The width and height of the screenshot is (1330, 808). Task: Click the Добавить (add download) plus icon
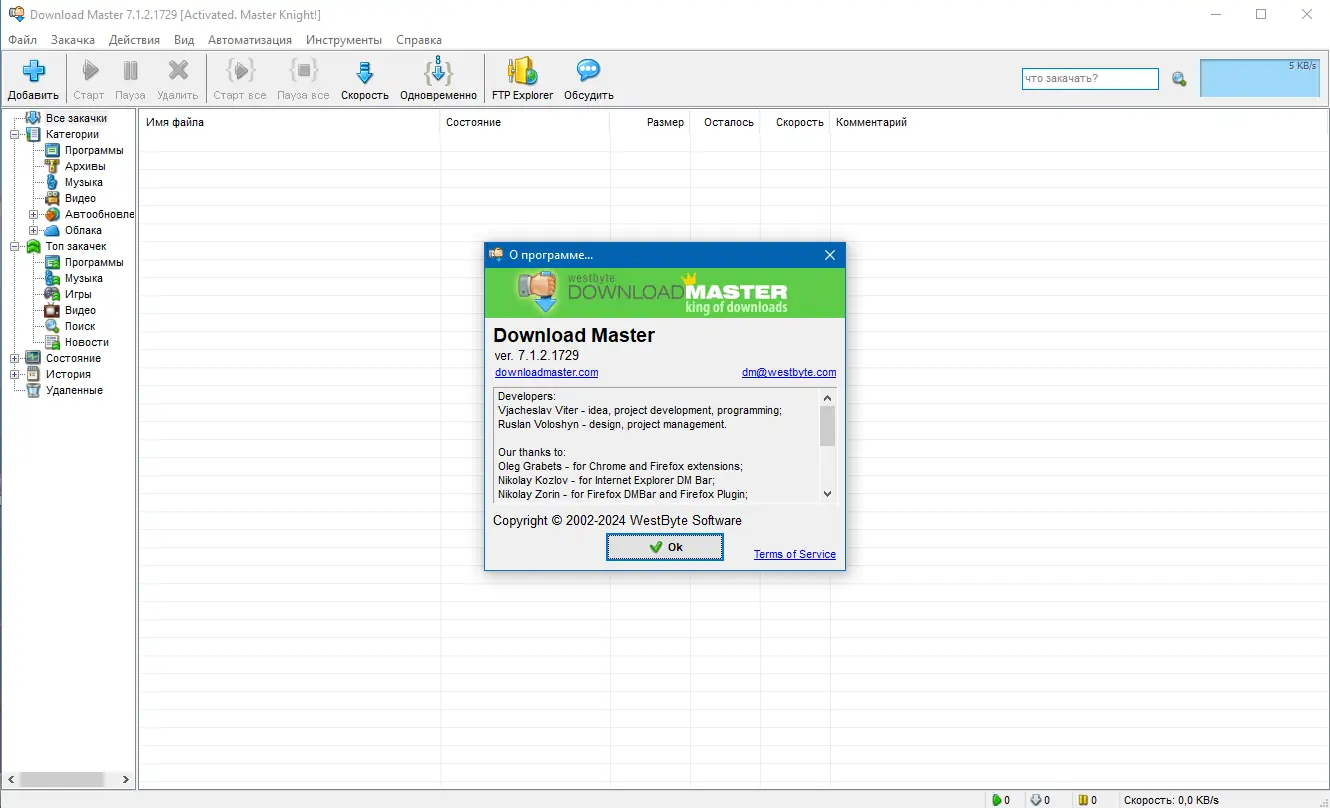point(34,71)
